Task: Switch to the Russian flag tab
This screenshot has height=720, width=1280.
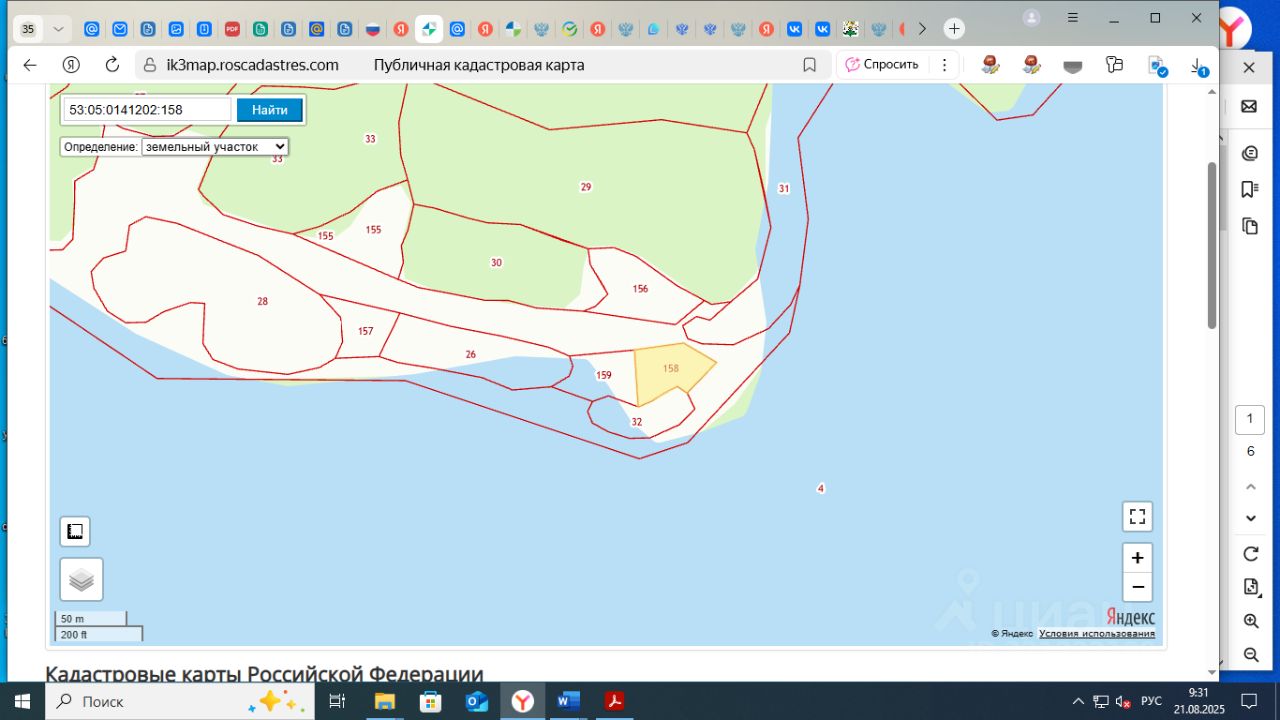Action: (373, 29)
